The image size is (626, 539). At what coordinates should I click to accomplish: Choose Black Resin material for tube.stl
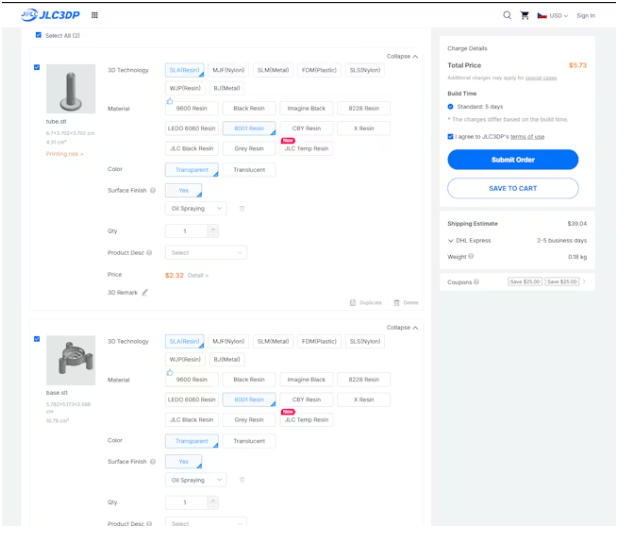click(x=249, y=108)
